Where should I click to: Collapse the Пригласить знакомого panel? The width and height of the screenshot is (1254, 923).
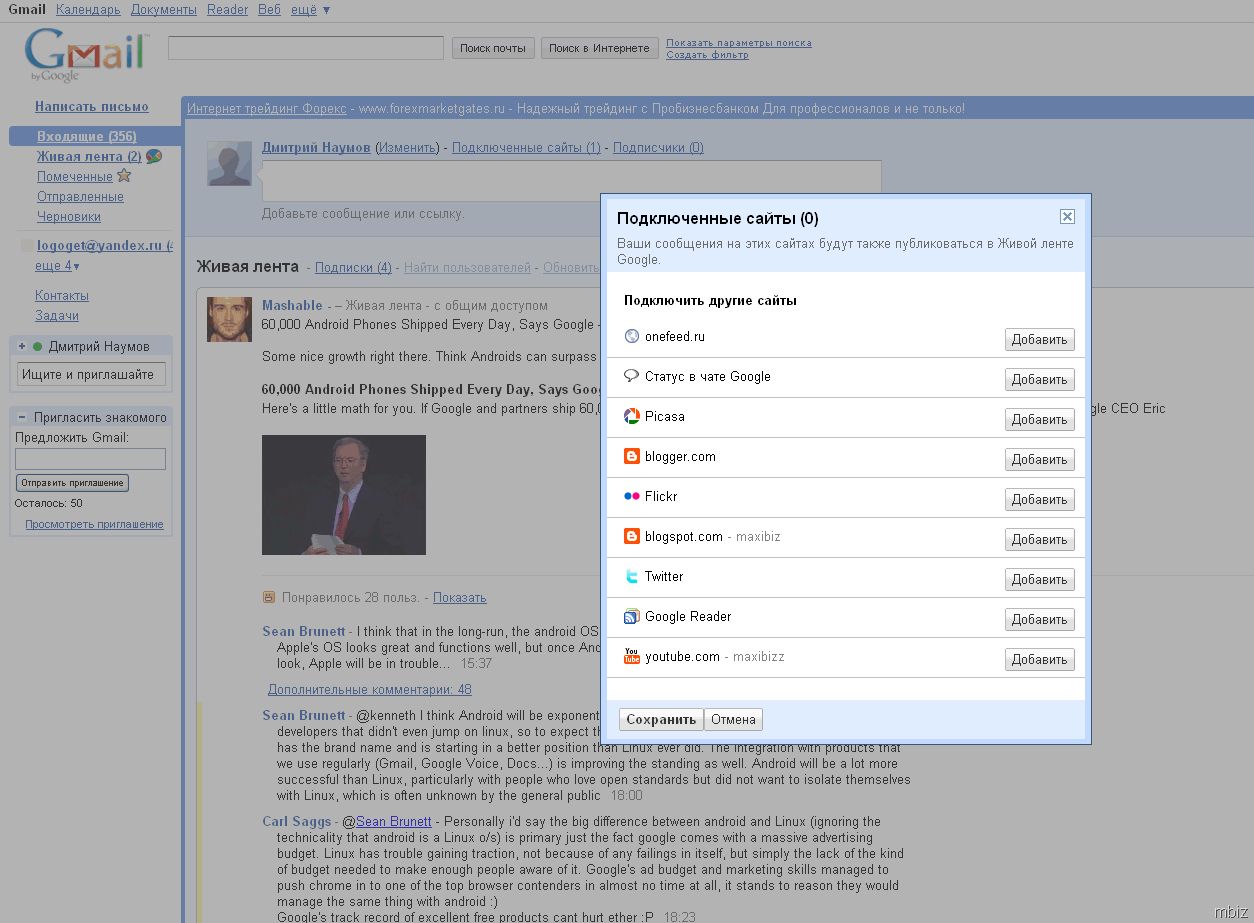point(21,417)
